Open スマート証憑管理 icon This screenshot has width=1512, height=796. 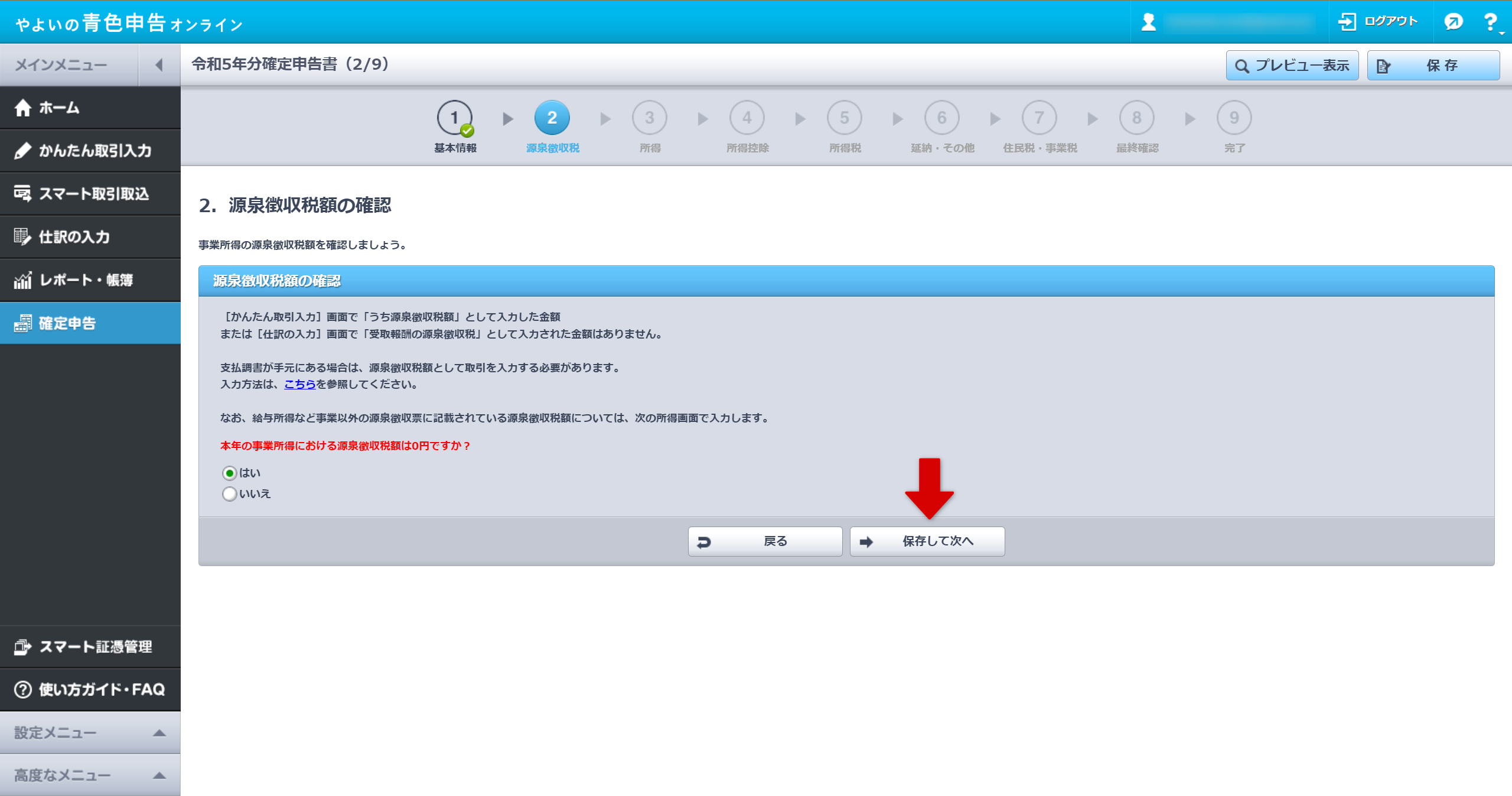point(23,647)
